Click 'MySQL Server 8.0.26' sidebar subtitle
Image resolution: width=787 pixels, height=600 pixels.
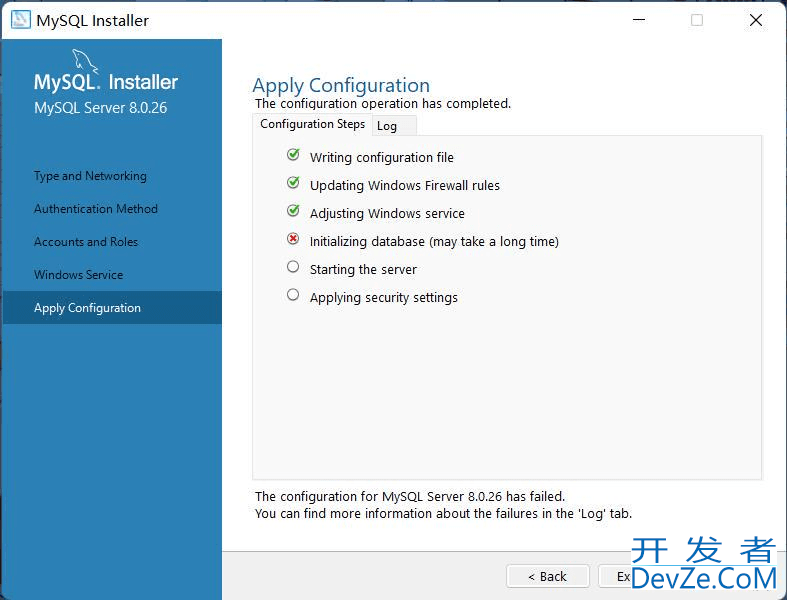[100, 108]
